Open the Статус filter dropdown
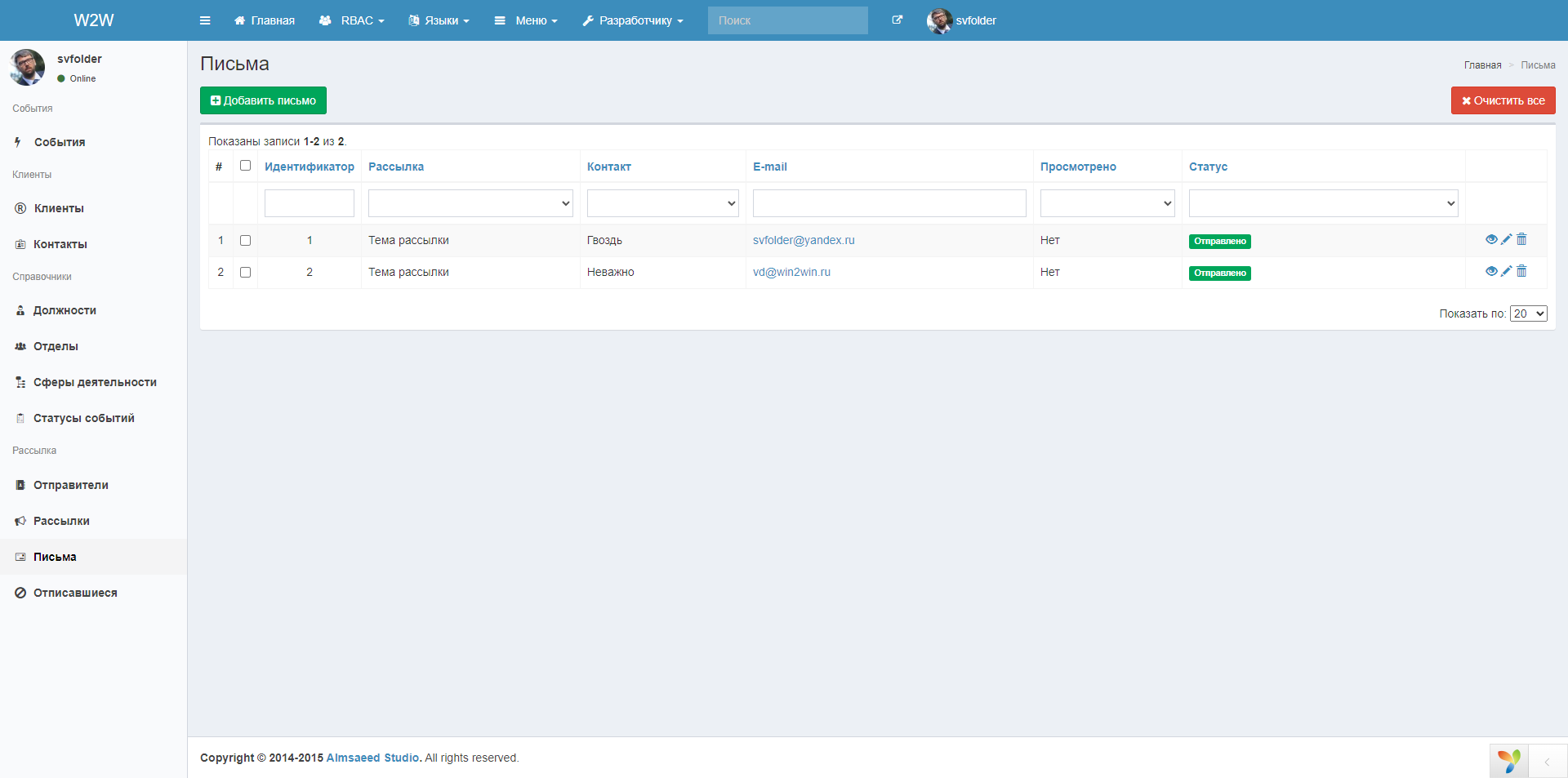Screen dimensions: 1568x778 click(1323, 203)
